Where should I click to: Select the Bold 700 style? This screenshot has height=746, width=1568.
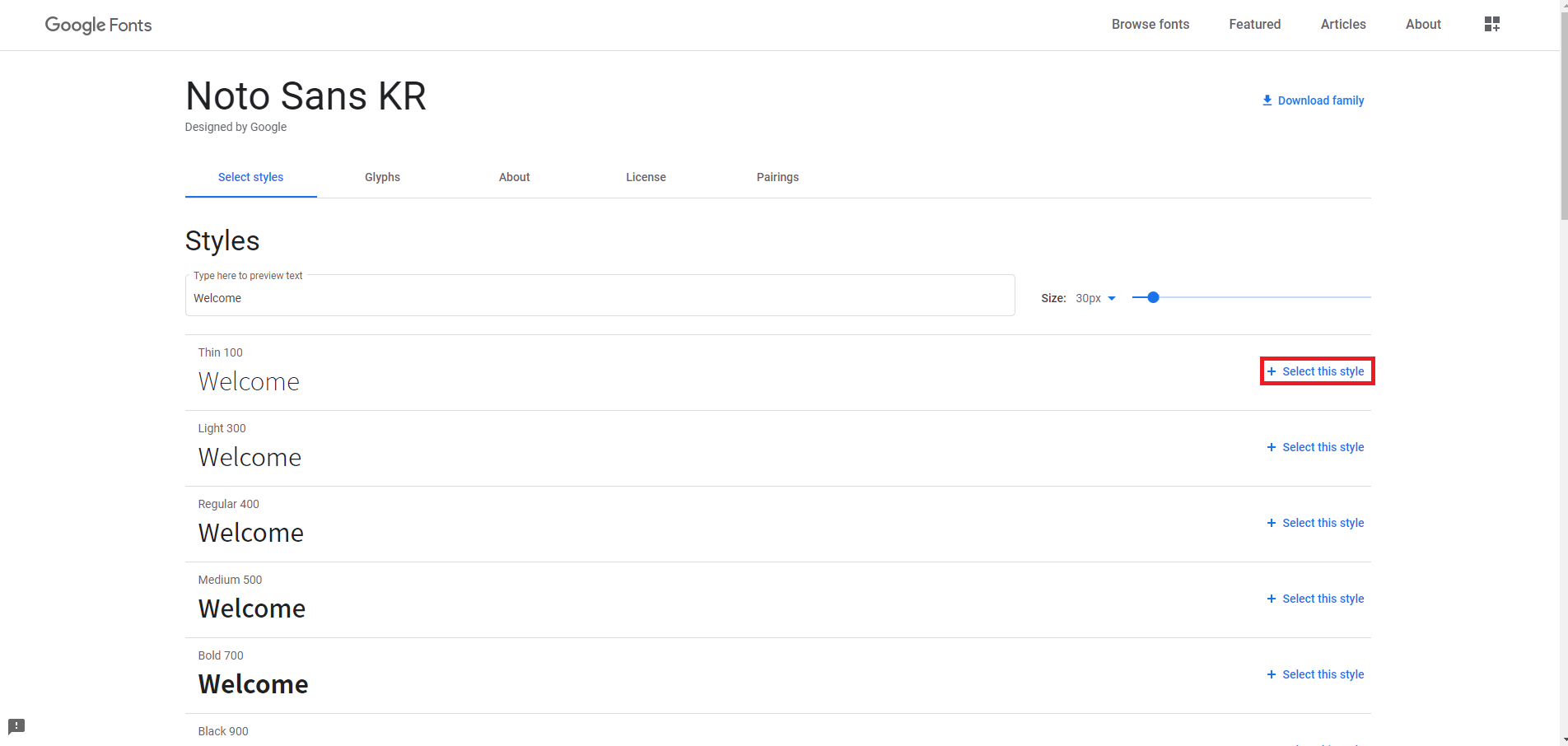1316,674
